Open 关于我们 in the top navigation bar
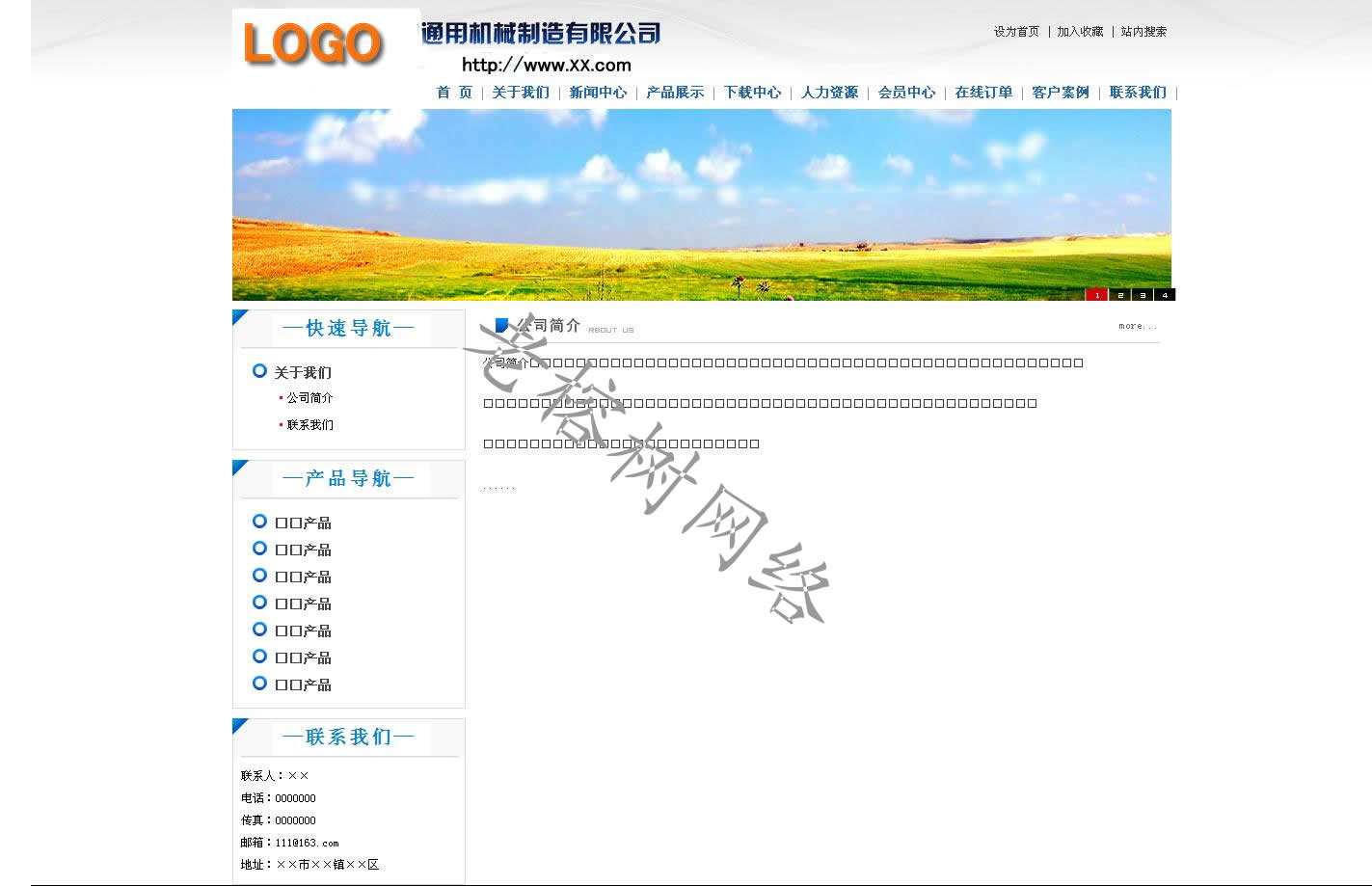Screen dimensions: 1372x886 coord(521,93)
